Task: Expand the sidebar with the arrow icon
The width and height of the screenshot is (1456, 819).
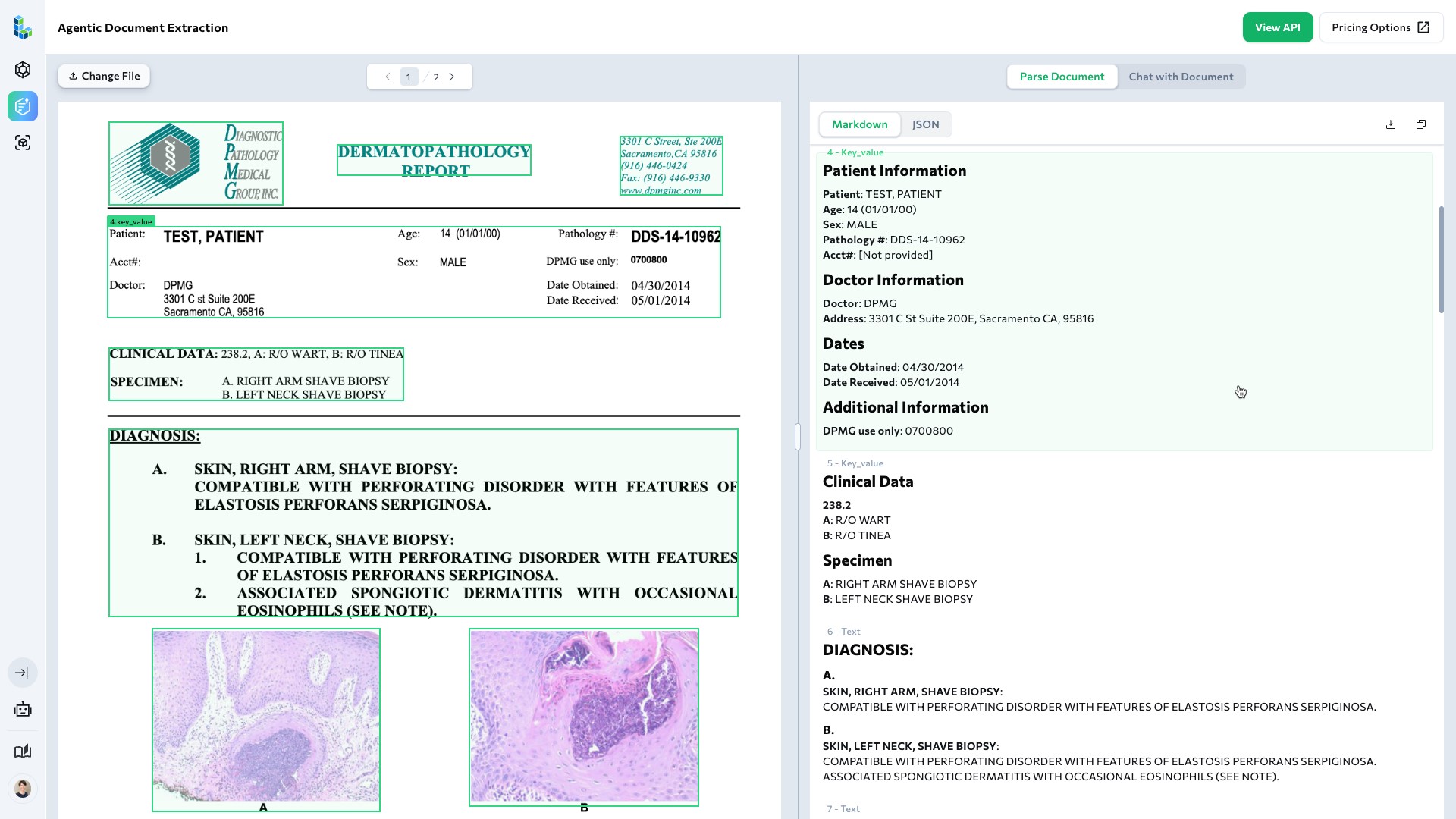Action: pyautogui.click(x=23, y=673)
